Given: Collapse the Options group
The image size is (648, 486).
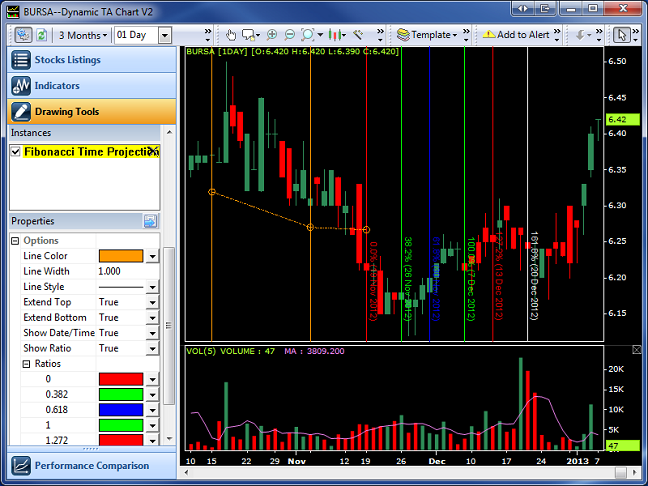Looking at the screenshot, I should [15, 241].
